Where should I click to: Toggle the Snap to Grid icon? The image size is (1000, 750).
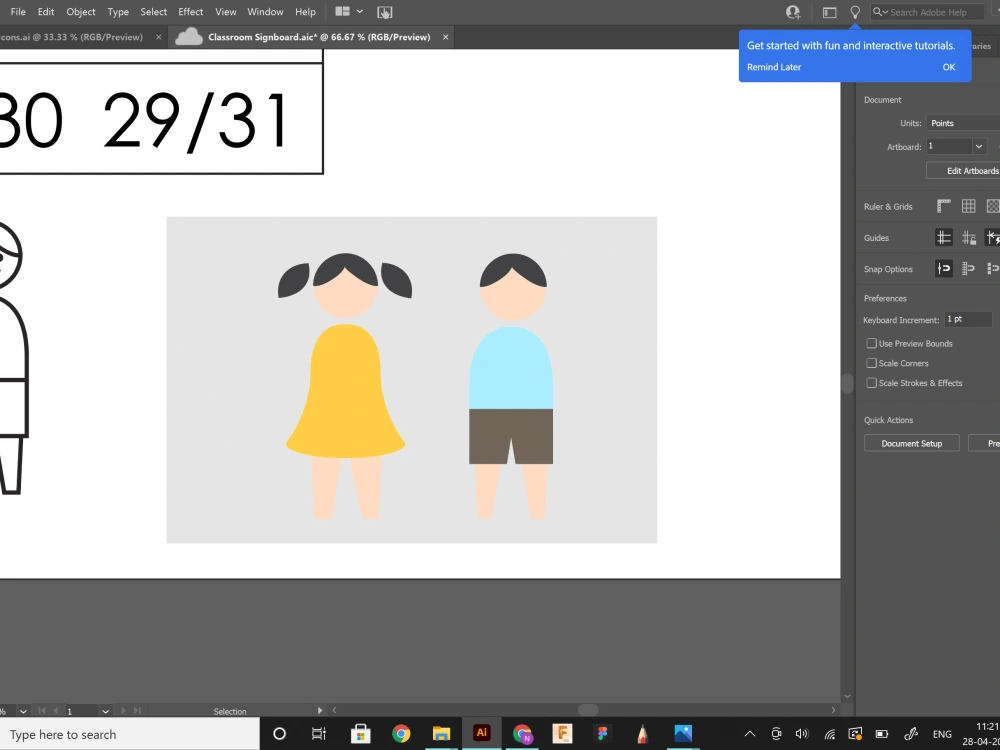[968, 268]
